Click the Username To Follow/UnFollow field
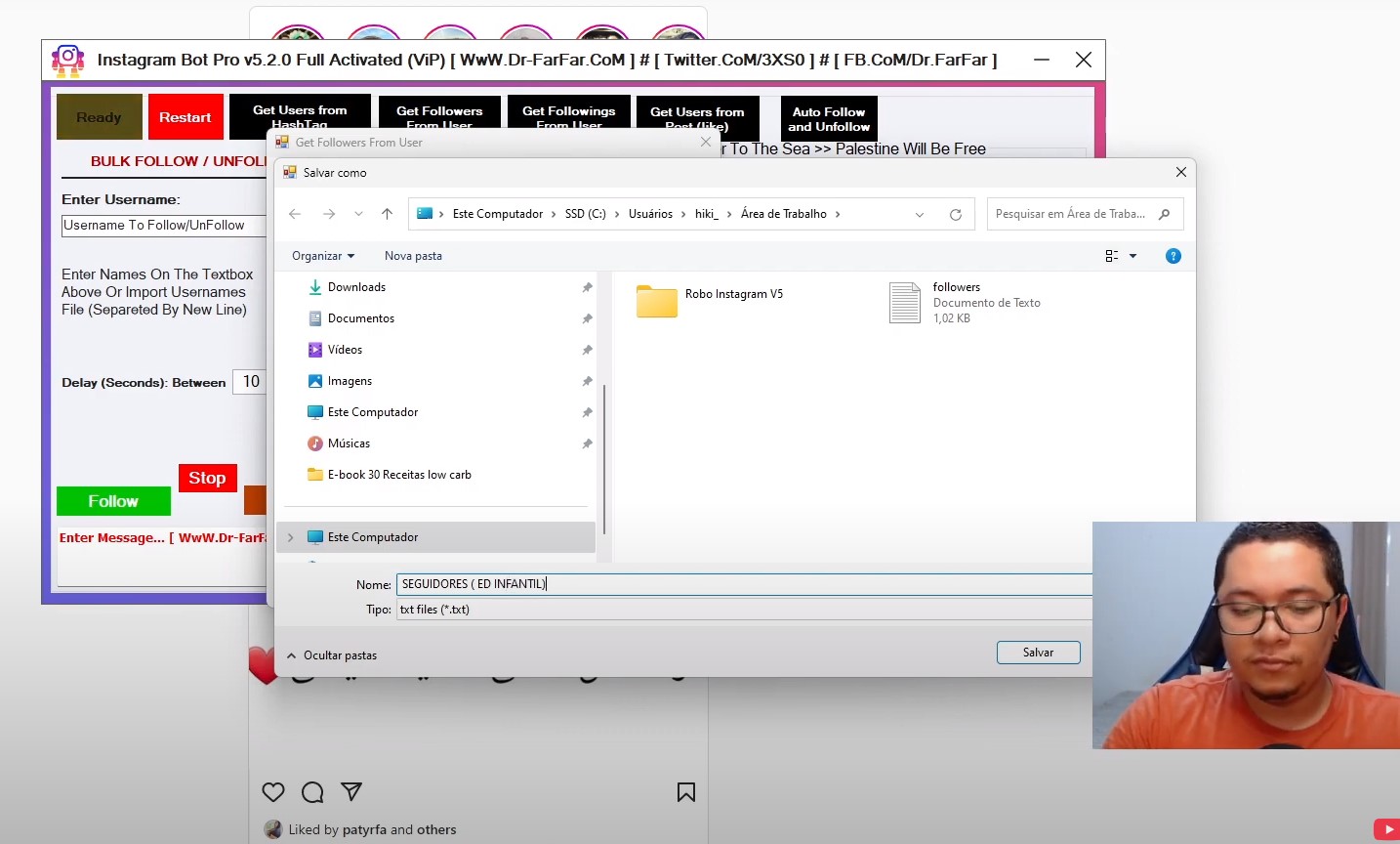1400x844 pixels. pos(164,226)
